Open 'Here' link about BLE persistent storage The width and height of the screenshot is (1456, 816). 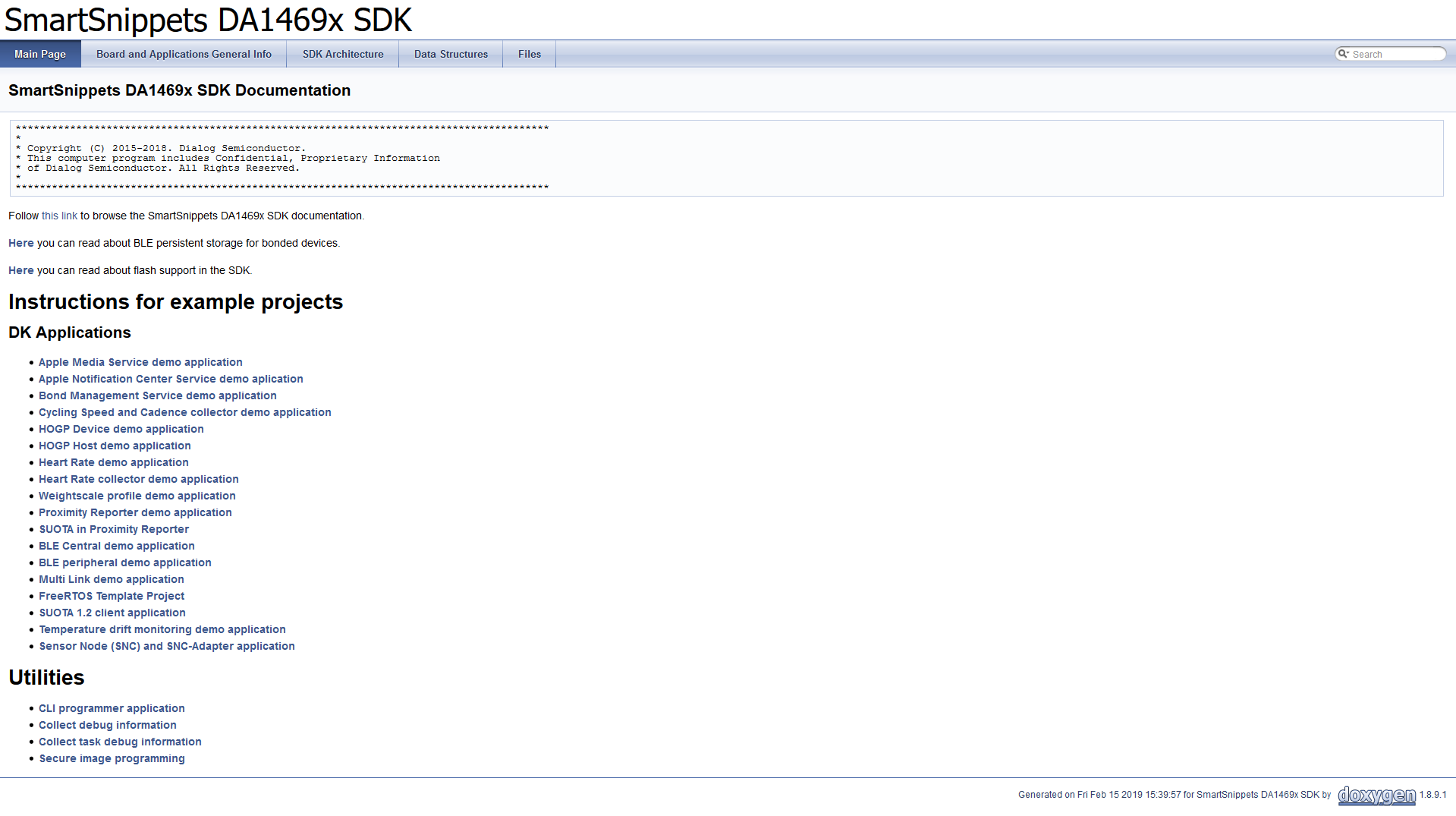[21, 243]
